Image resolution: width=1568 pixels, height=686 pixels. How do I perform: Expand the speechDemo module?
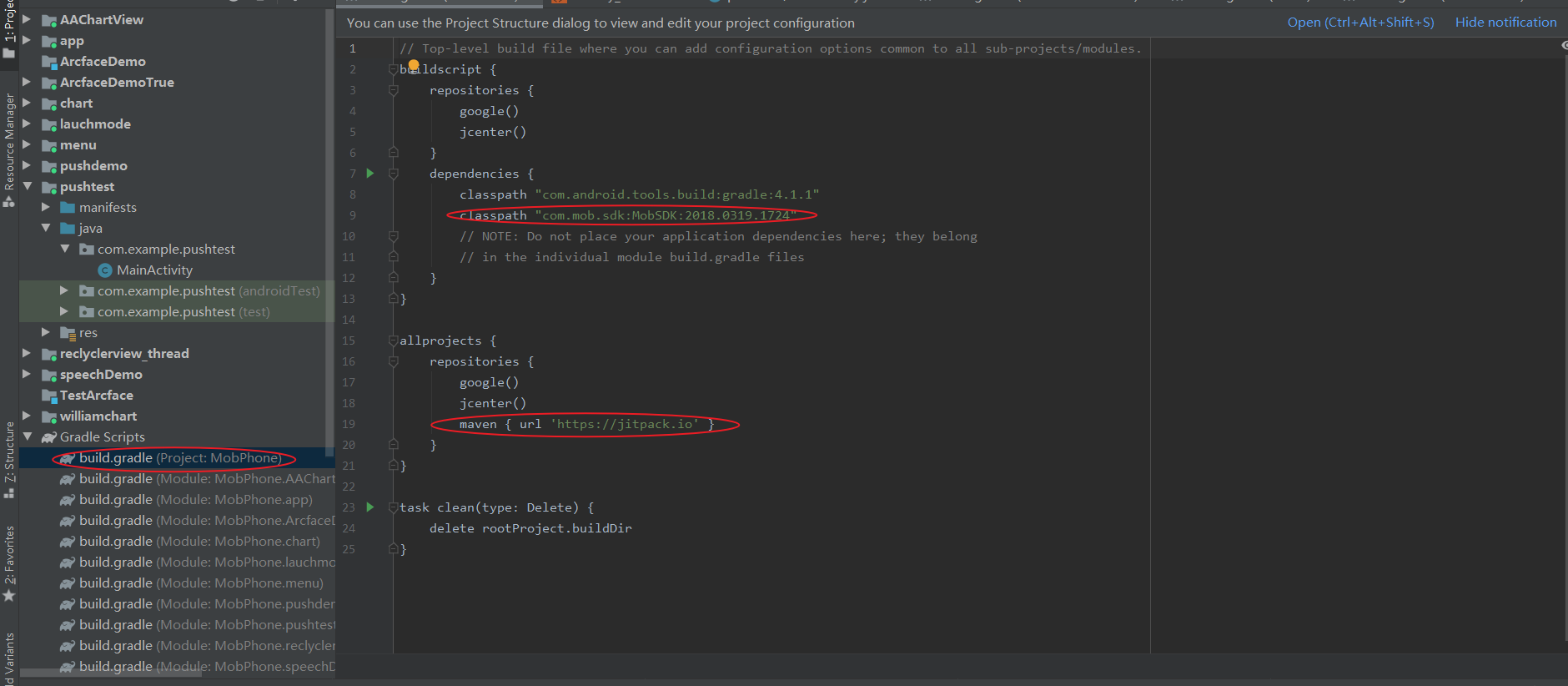27,374
